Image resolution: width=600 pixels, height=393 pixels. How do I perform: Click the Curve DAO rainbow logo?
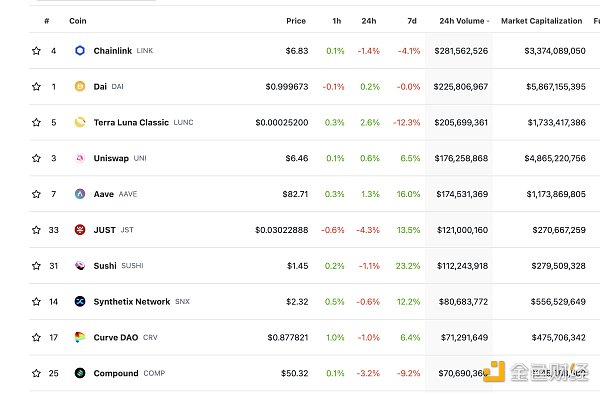click(x=80, y=337)
